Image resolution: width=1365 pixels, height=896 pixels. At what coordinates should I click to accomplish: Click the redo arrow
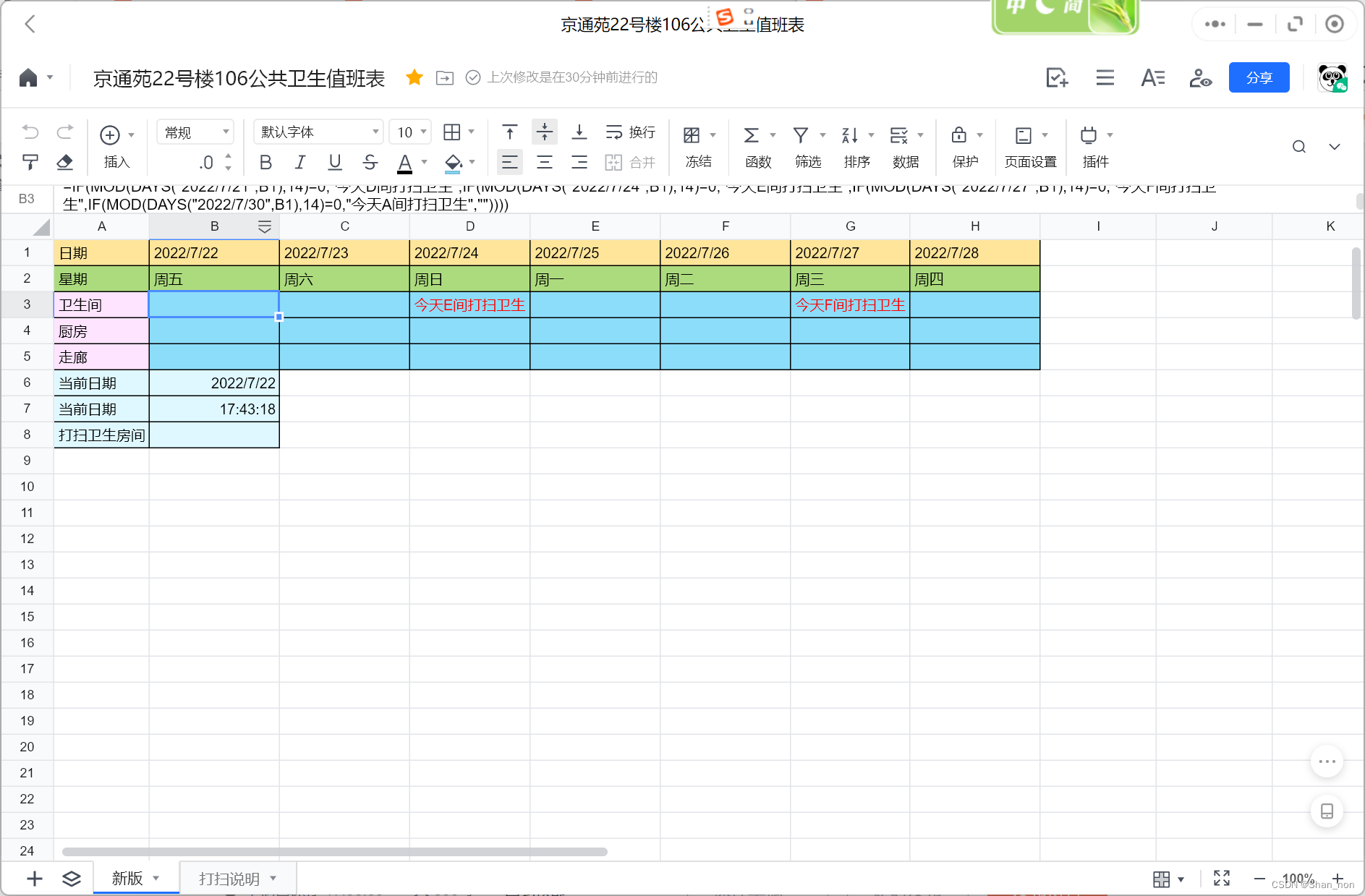click(x=64, y=132)
